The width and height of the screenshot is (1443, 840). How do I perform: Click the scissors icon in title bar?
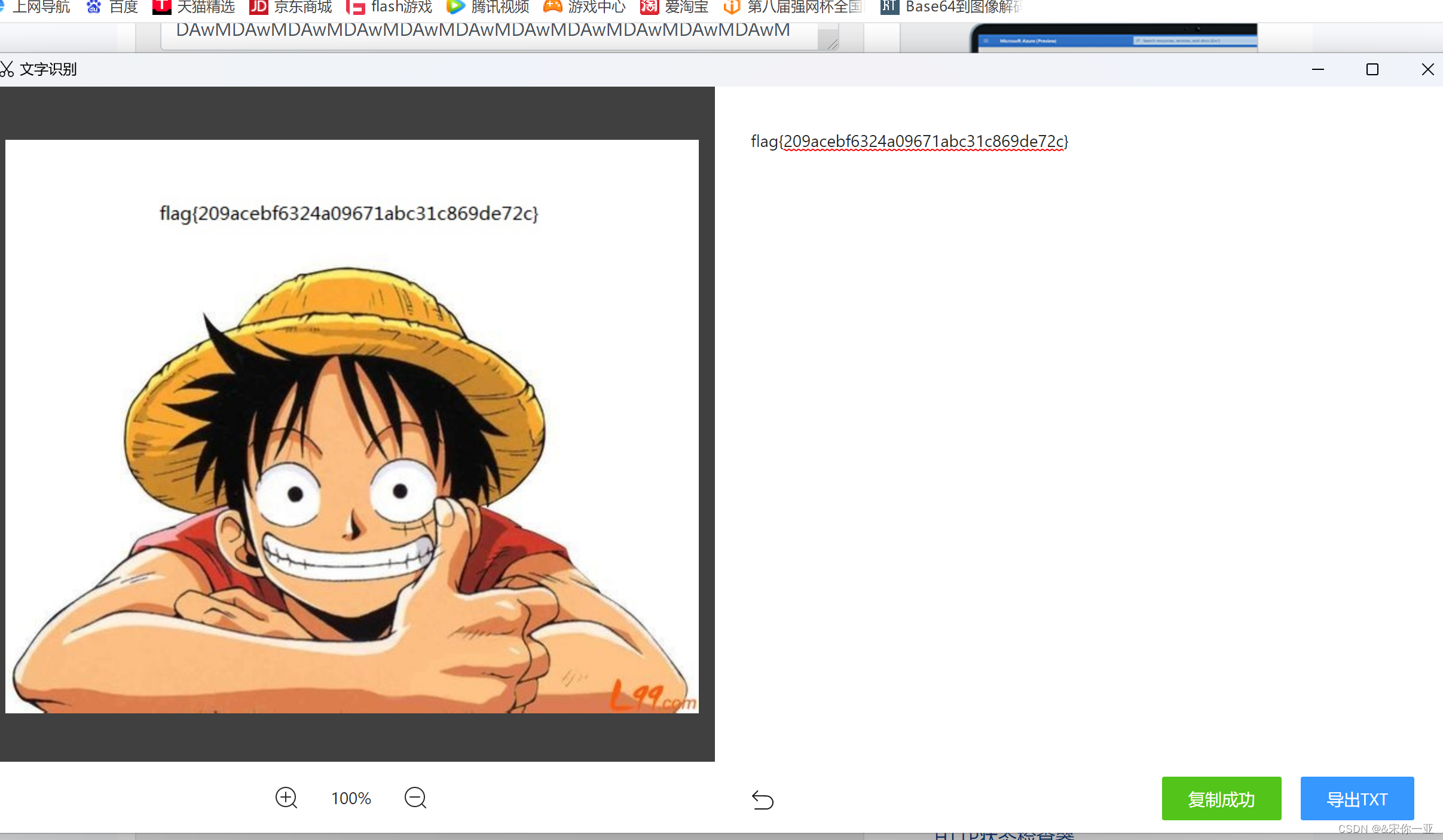[7, 69]
